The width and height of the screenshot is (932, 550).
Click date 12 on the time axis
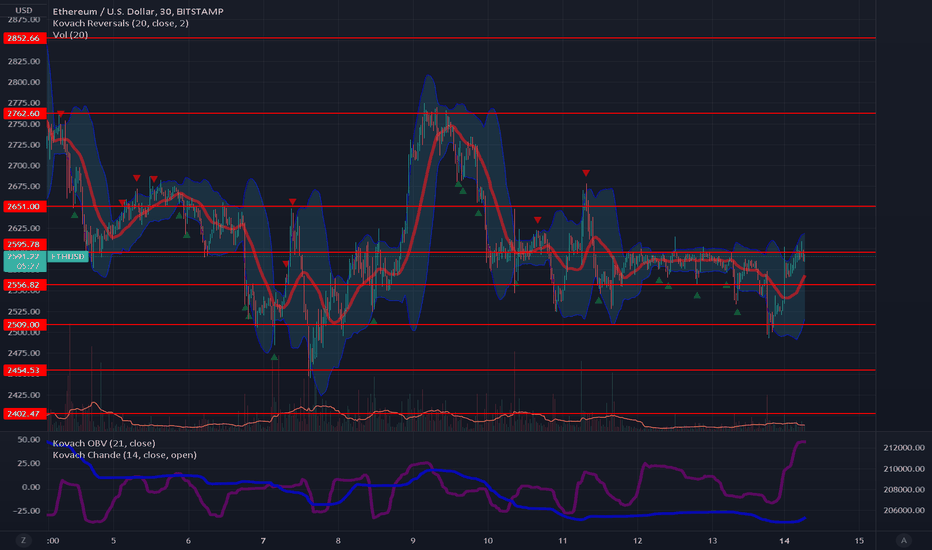tap(638, 540)
